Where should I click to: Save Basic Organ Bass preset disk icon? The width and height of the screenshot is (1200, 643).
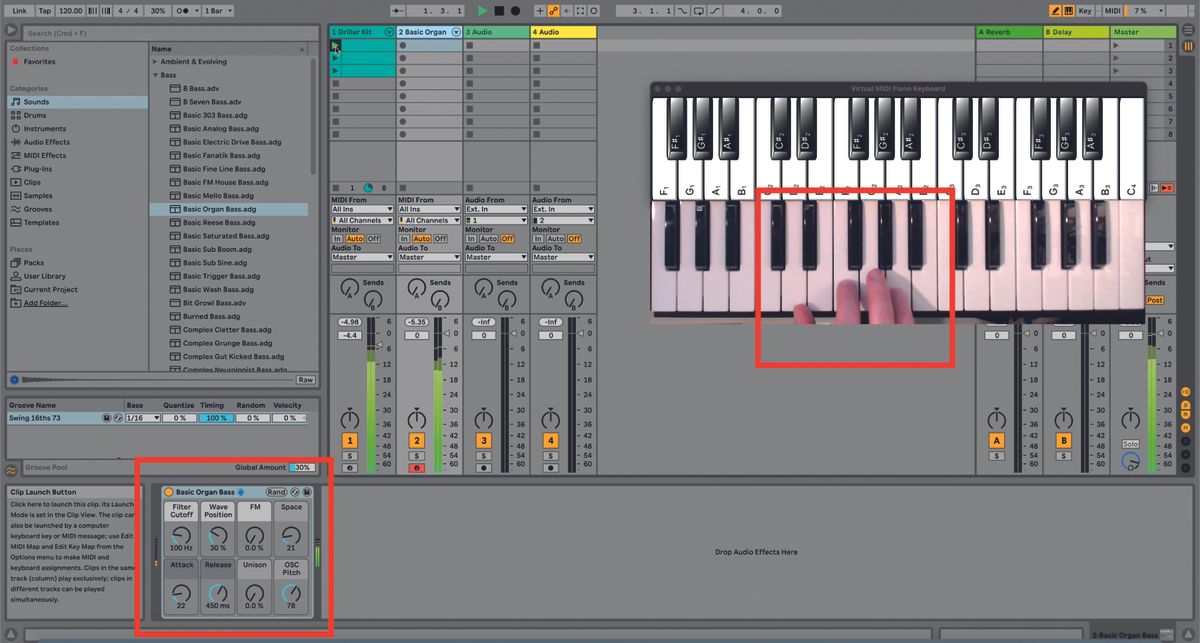(x=307, y=492)
